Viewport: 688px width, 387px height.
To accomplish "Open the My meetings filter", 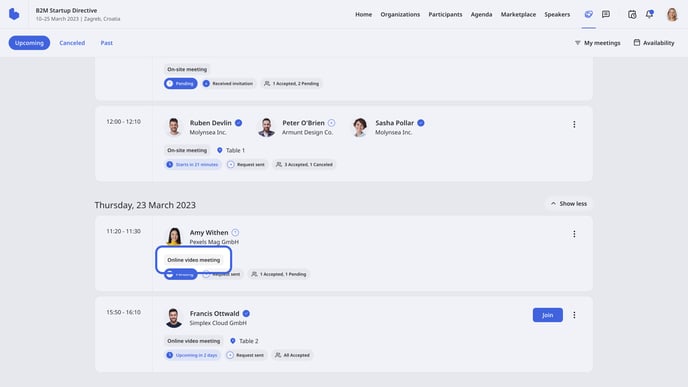I will [x=597, y=43].
